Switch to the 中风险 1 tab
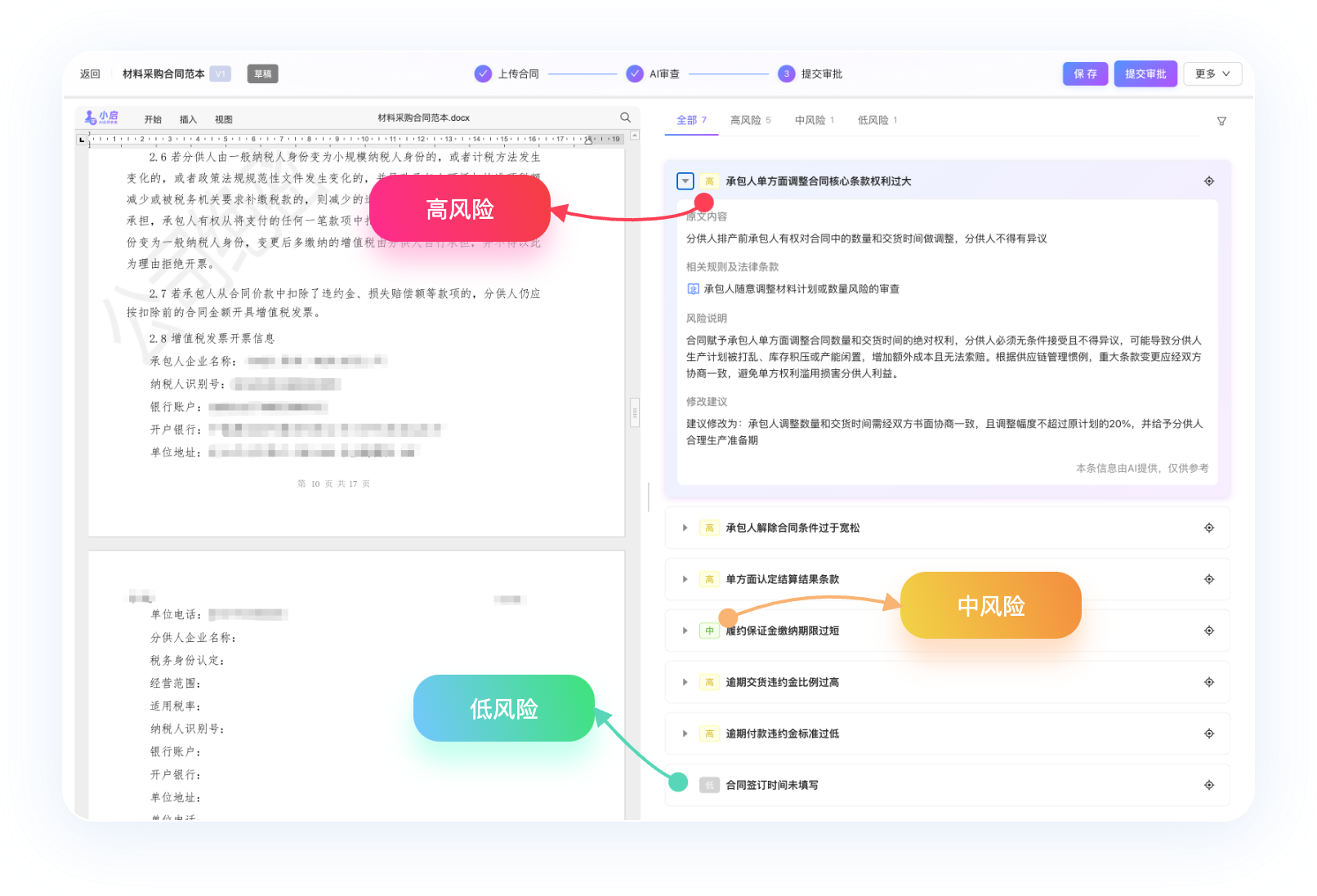This screenshot has width=1317, height=896. tap(815, 120)
